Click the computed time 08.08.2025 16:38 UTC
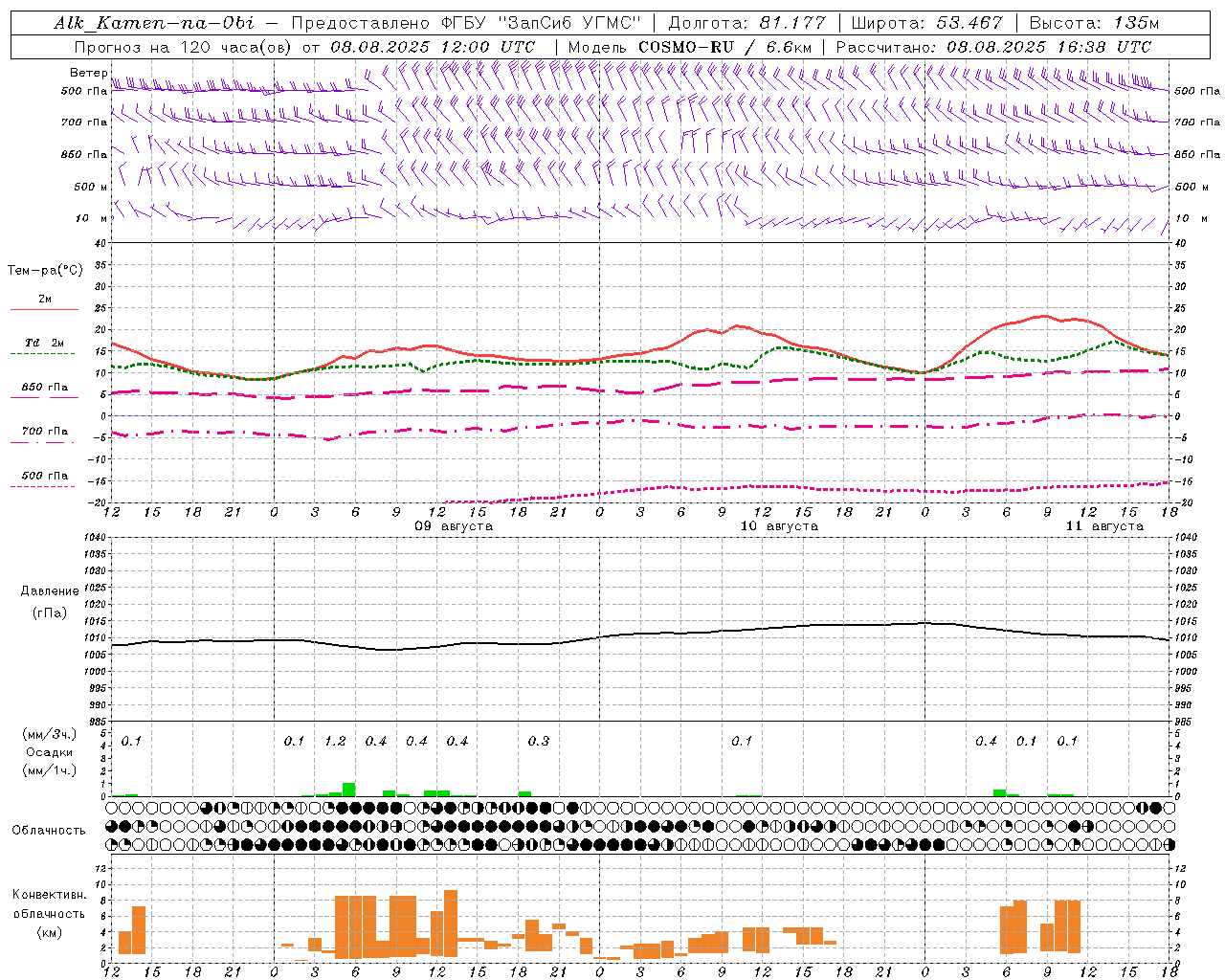Screen dimensions: 1225x980 coord(1049,47)
